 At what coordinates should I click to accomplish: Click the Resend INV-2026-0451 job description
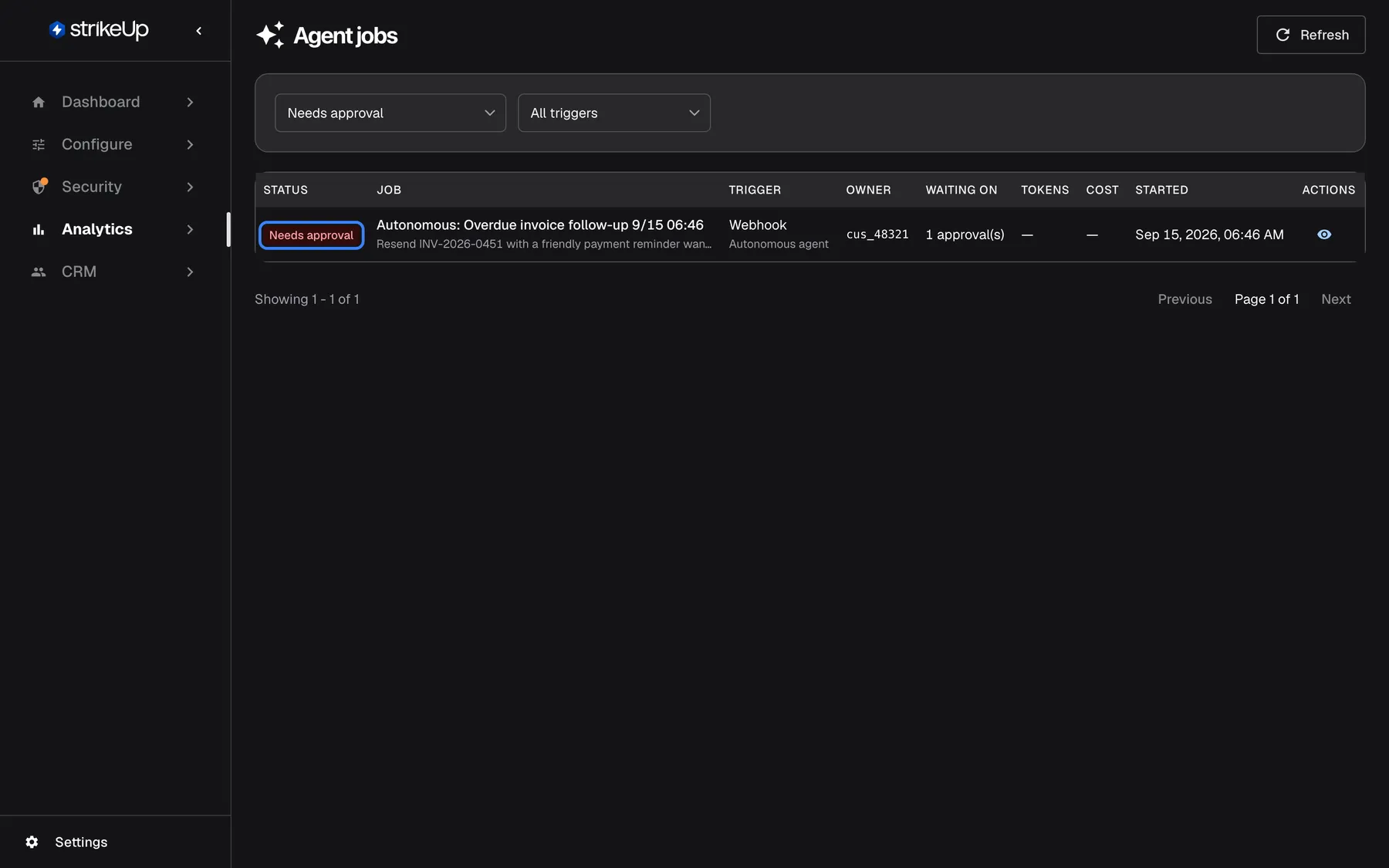(544, 244)
